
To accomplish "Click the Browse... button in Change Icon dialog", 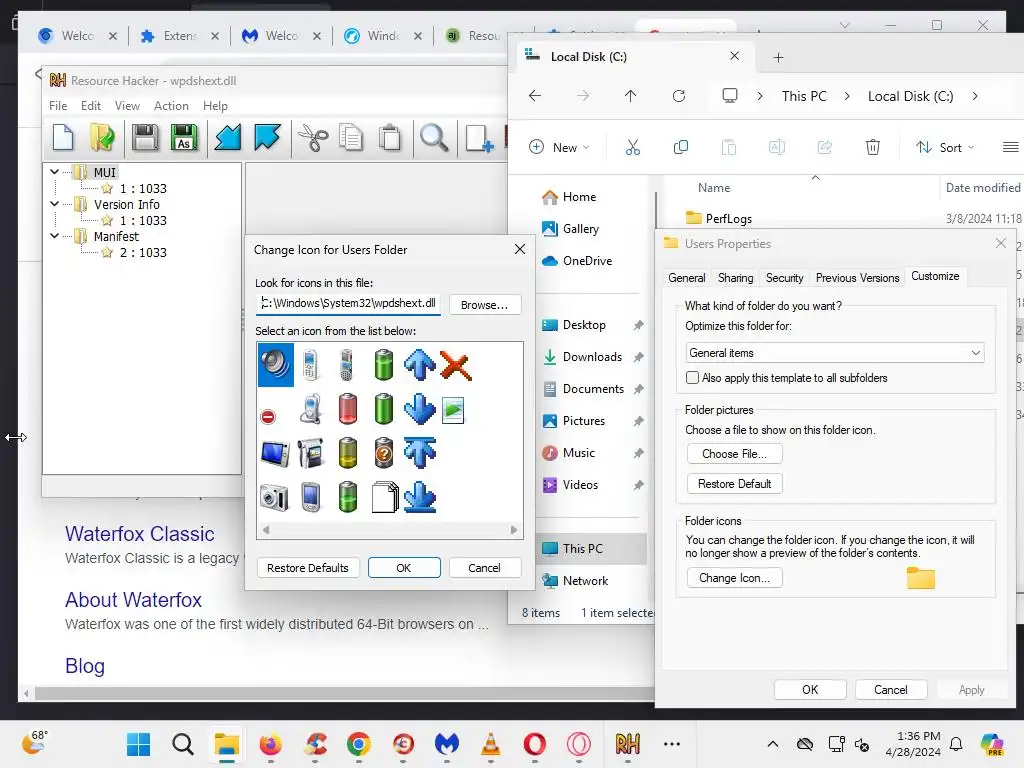I will [485, 305].
